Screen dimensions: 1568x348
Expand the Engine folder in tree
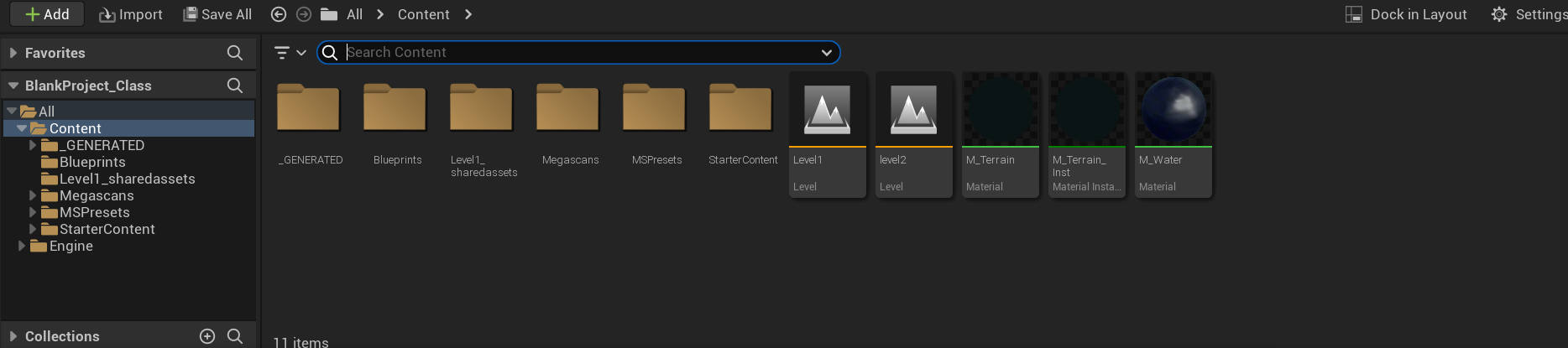(x=23, y=246)
